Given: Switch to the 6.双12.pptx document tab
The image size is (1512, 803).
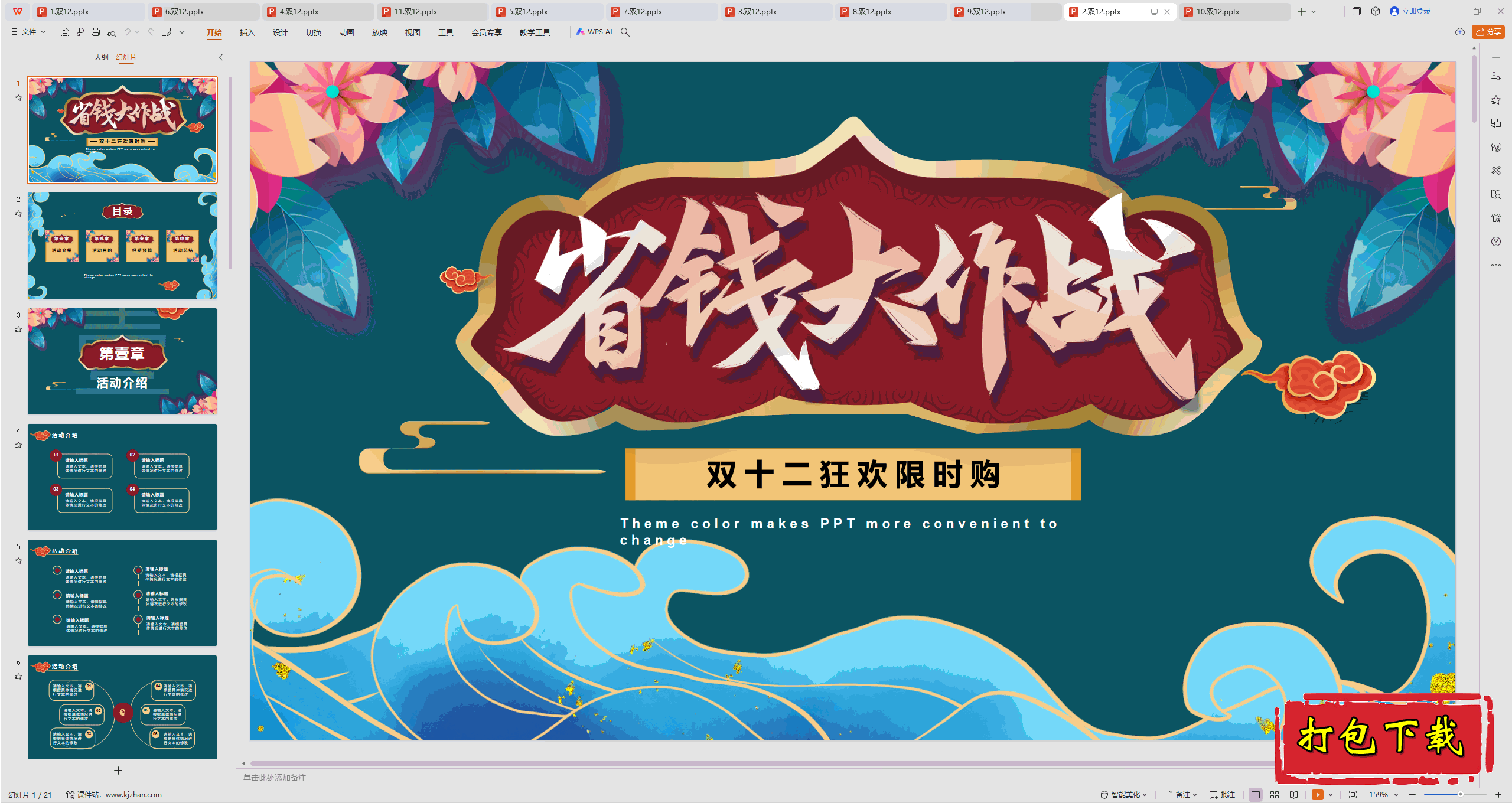Looking at the screenshot, I should point(203,11).
